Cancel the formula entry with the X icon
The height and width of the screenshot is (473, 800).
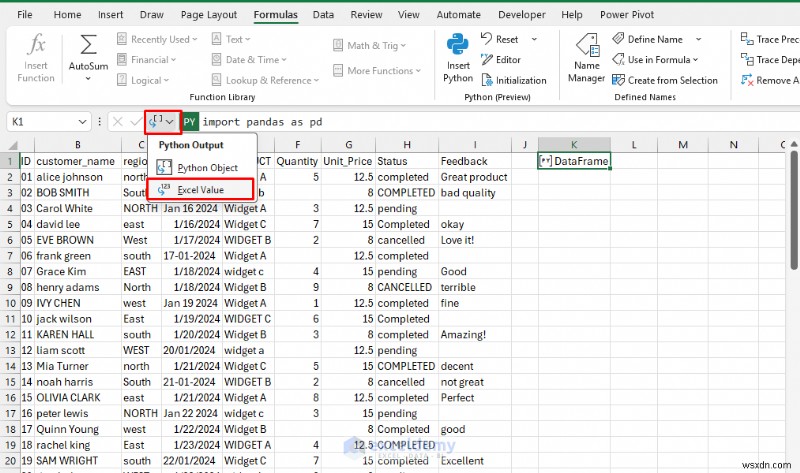[x=117, y=121]
